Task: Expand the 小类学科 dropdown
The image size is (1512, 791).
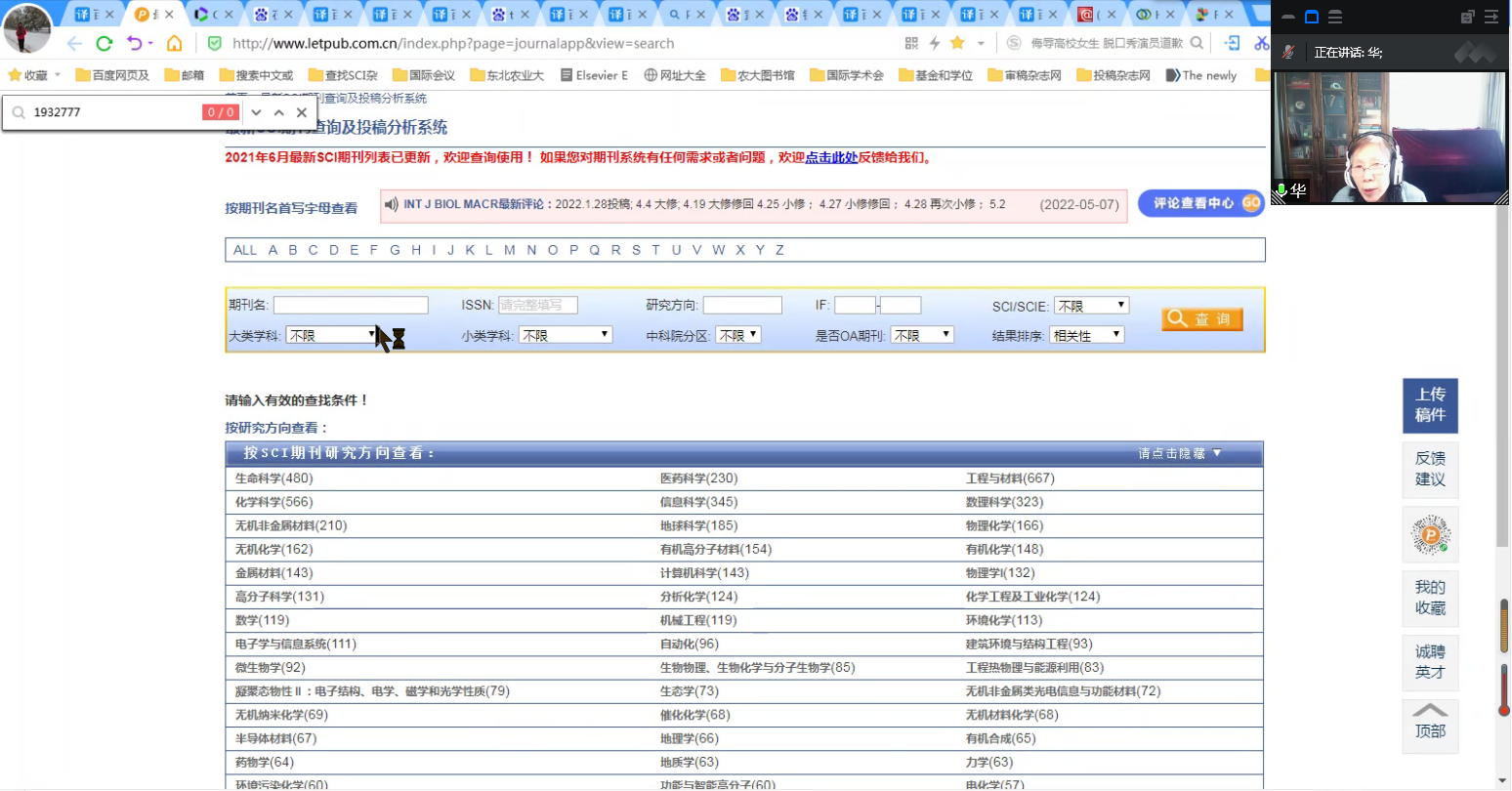Action: click(x=566, y=335)
